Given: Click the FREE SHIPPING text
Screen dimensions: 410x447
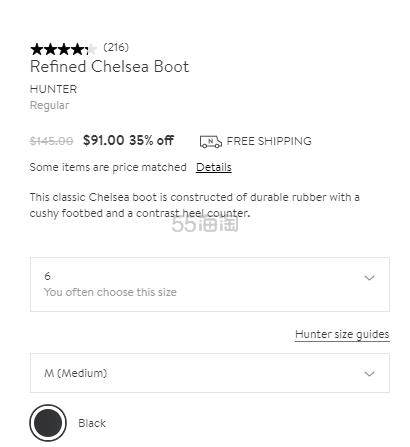Looking at the screenshot, I should point(269,141).
